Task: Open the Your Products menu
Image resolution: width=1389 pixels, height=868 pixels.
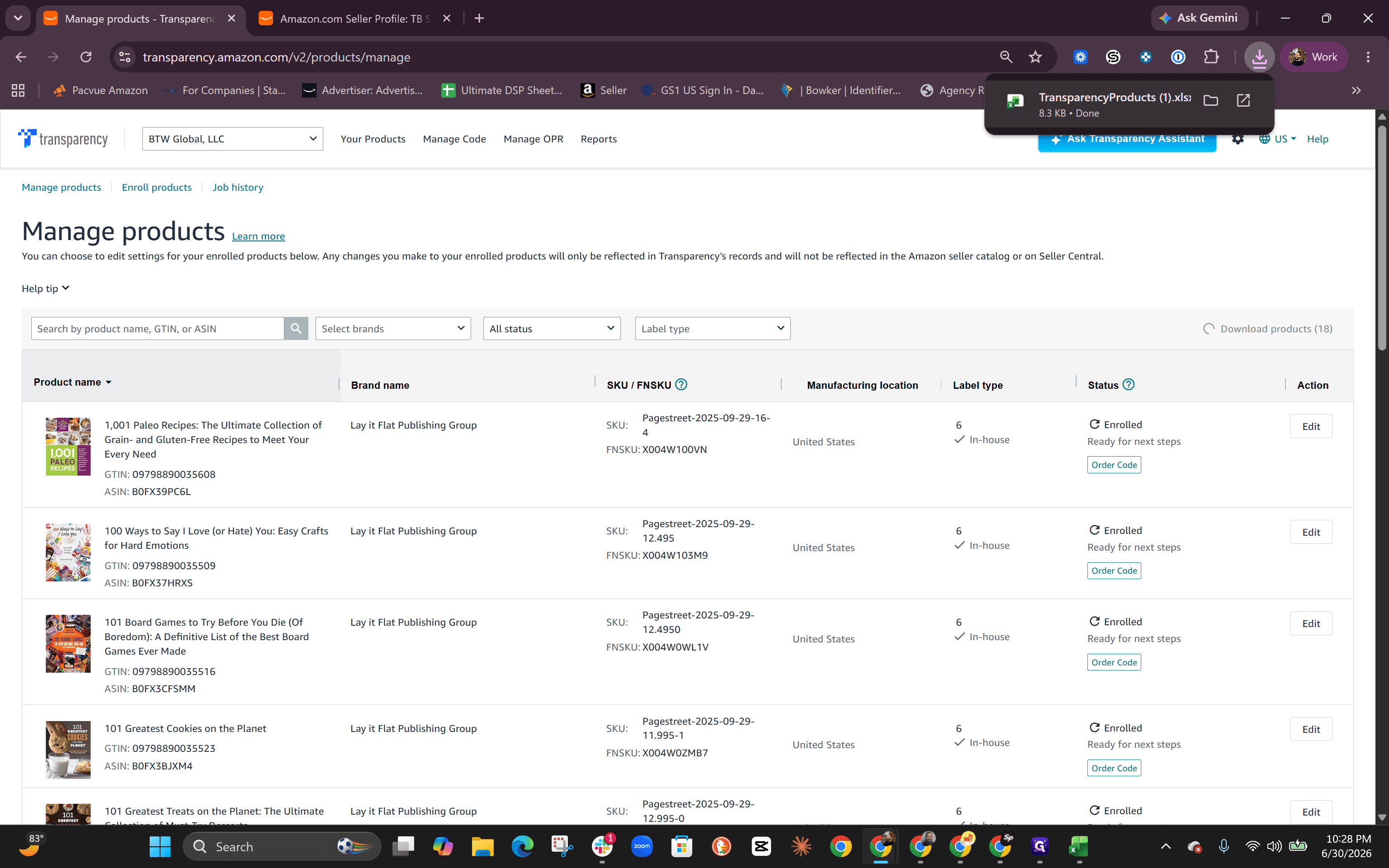Action: (x=373, y=139)
